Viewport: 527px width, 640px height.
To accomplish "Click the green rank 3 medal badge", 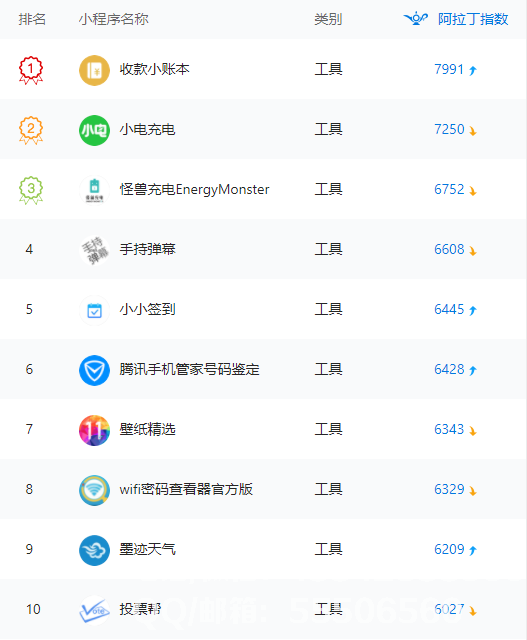I will coord(31,190).
